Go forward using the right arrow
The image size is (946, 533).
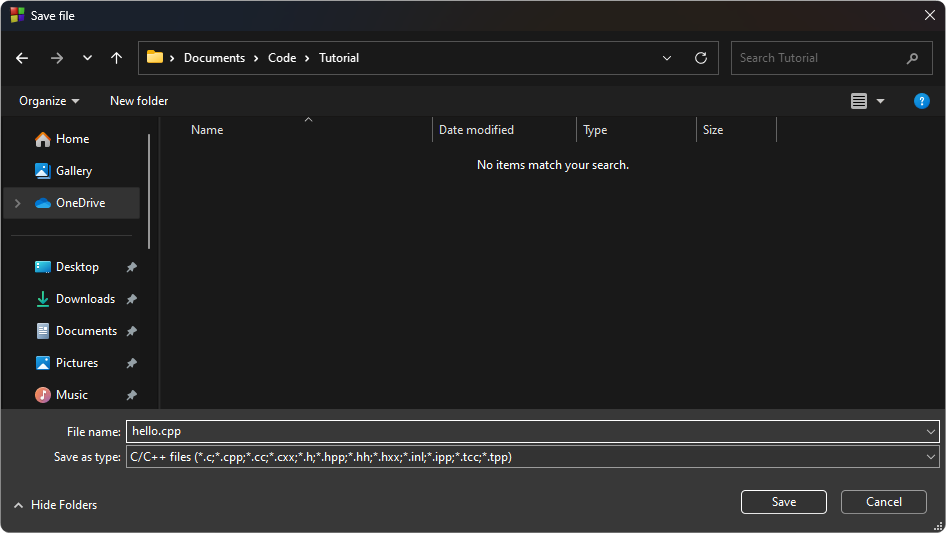point(57,58)
